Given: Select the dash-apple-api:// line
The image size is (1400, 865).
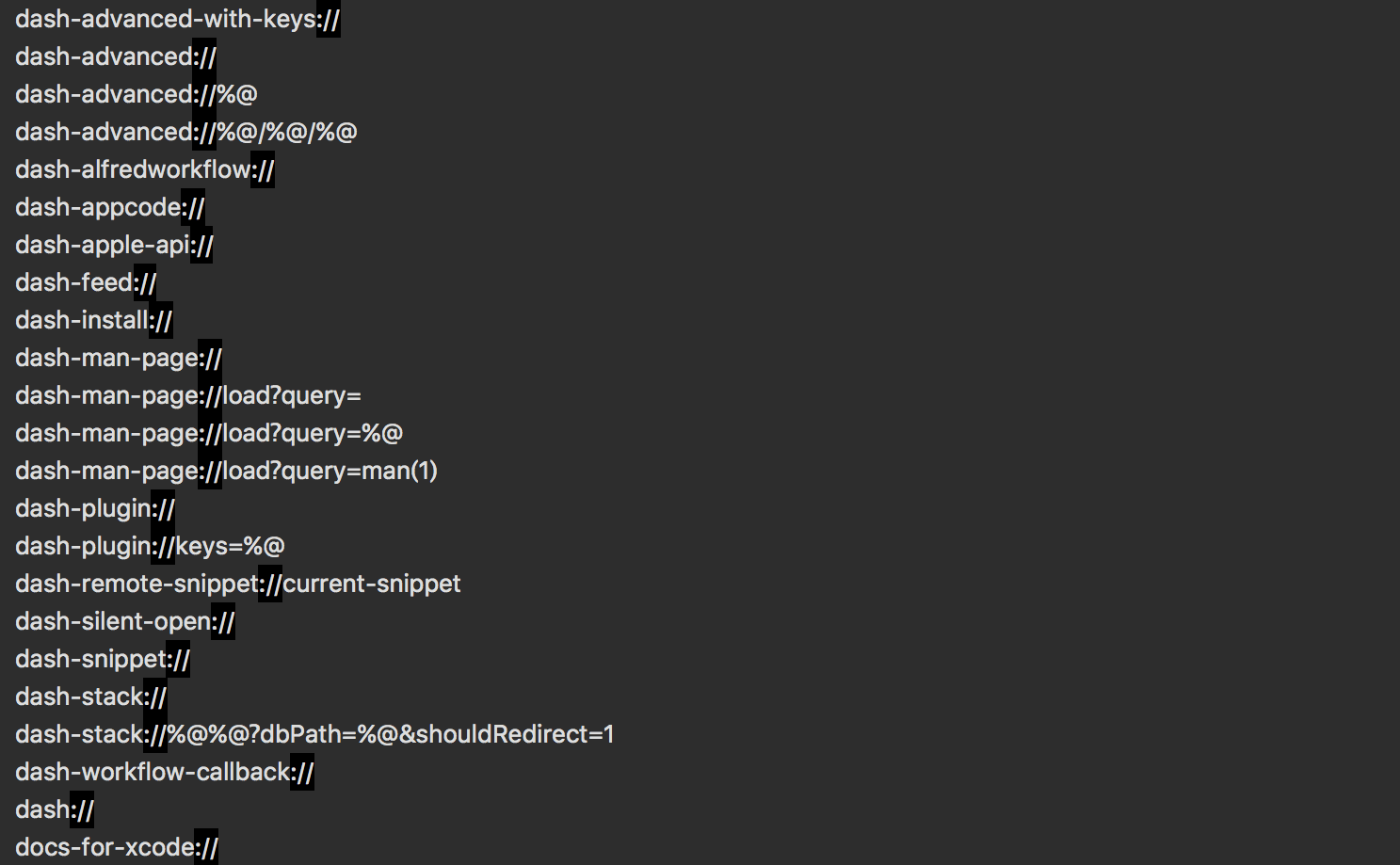Looking at the screenshot, I should (114, 245).
